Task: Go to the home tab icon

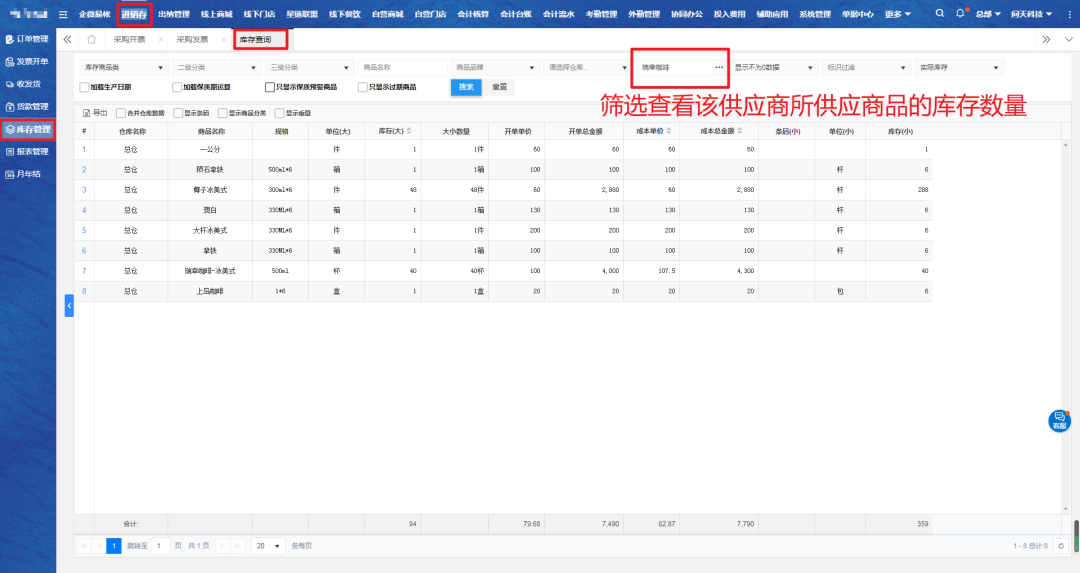Action: (92, 39)
